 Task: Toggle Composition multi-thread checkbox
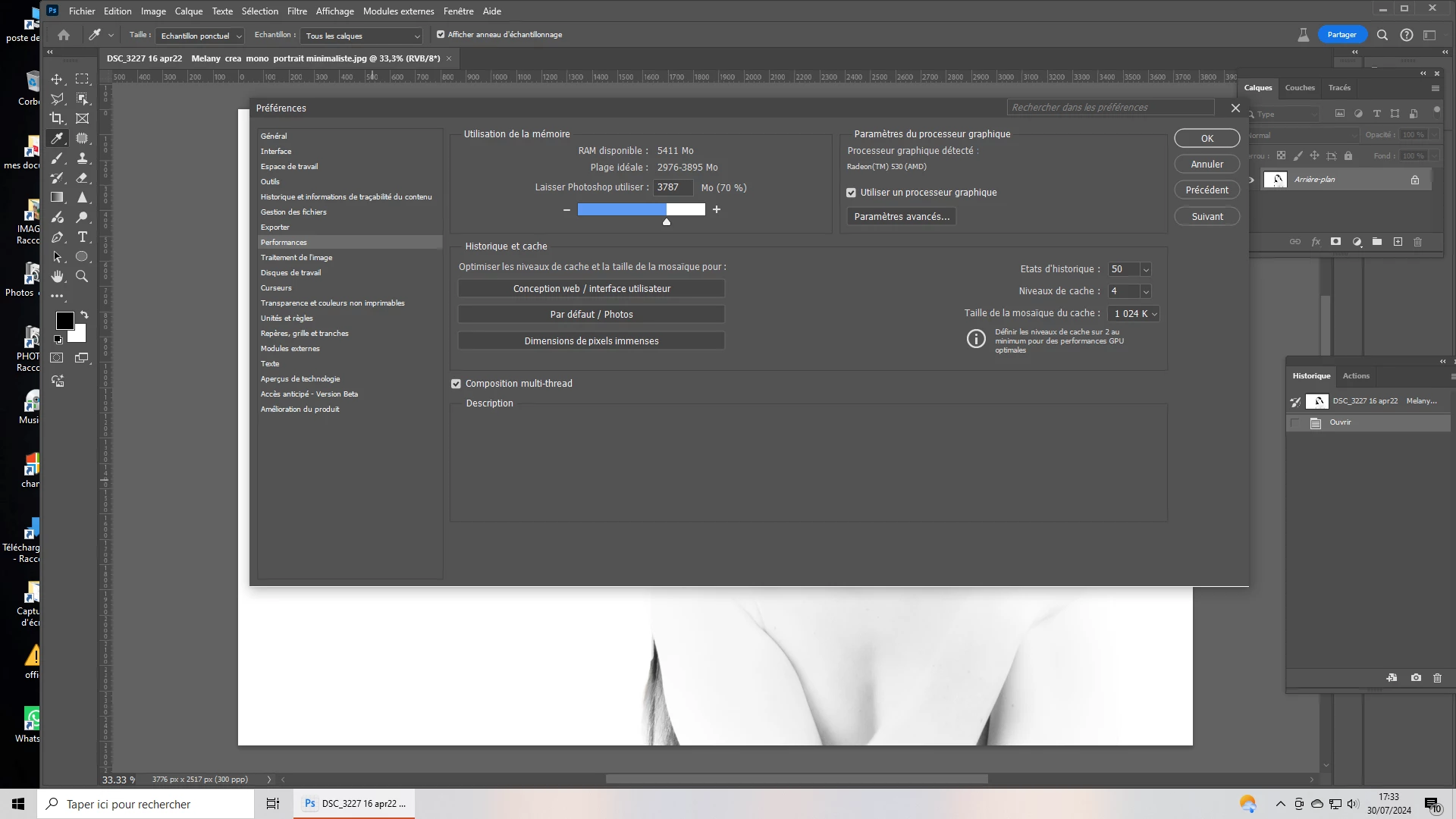(456, 384)
